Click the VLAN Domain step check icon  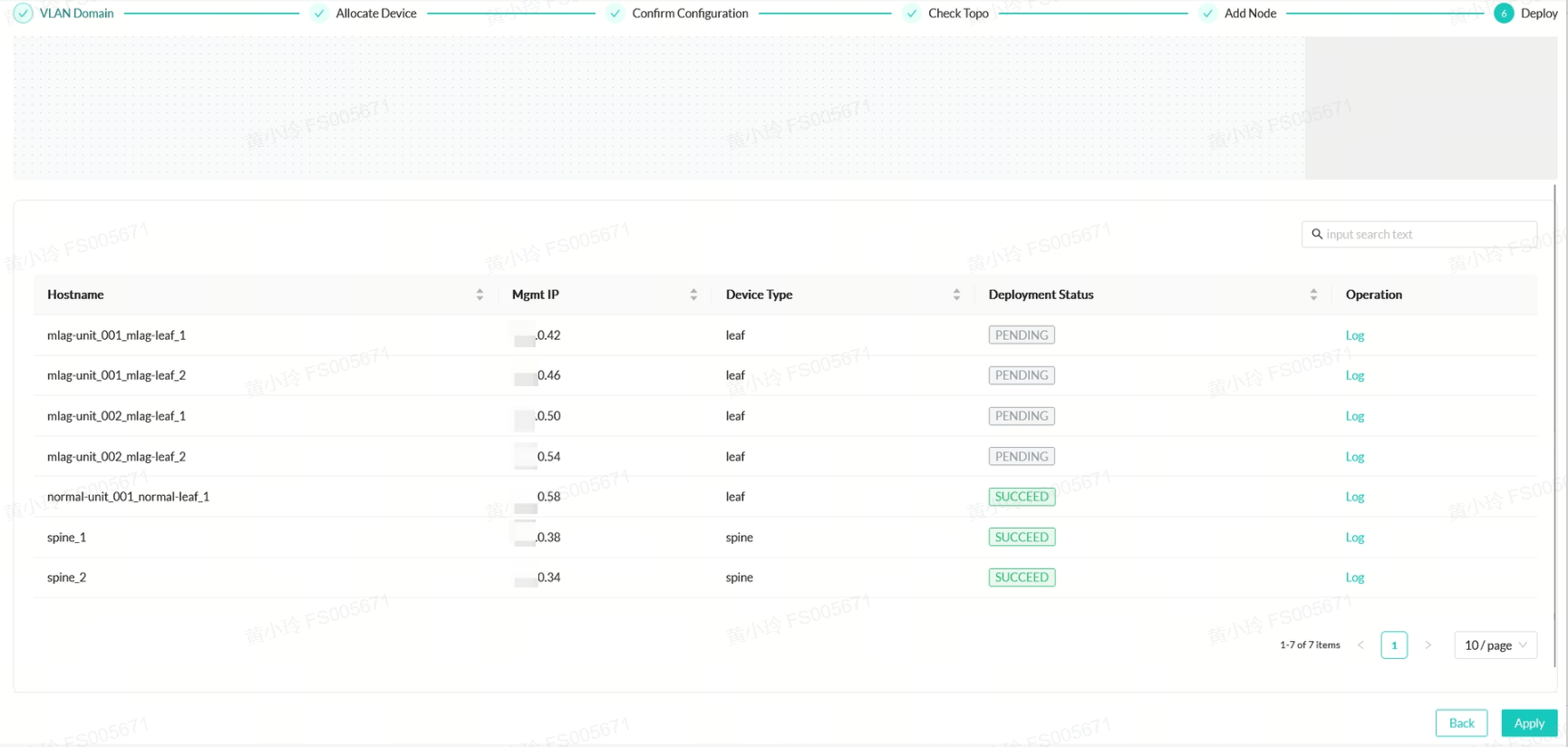tap(23, 14)
